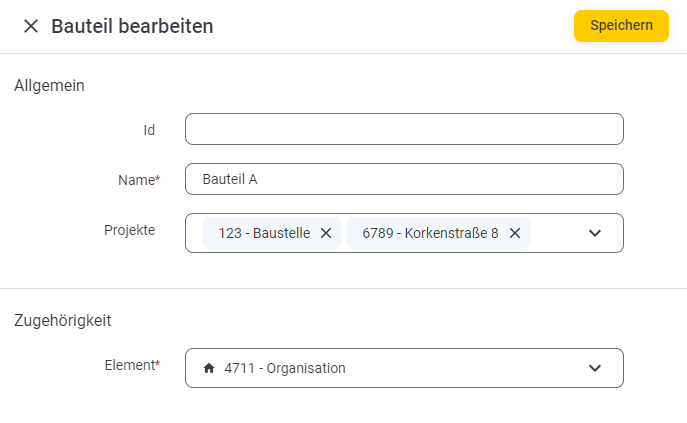Click the 123 - Baustelle chip label
Viewport: 687px width, 423px height.
click(264, 233)
